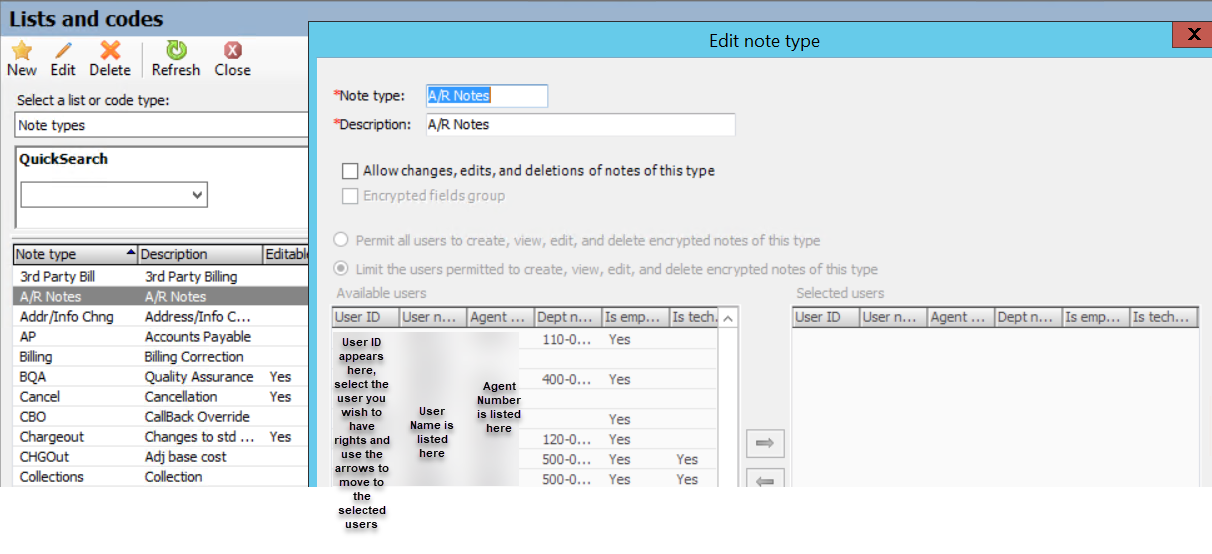Select the Cancel Cancellation row
The height and width of the screenshot is (554, 1212).
tap(161, 396)
